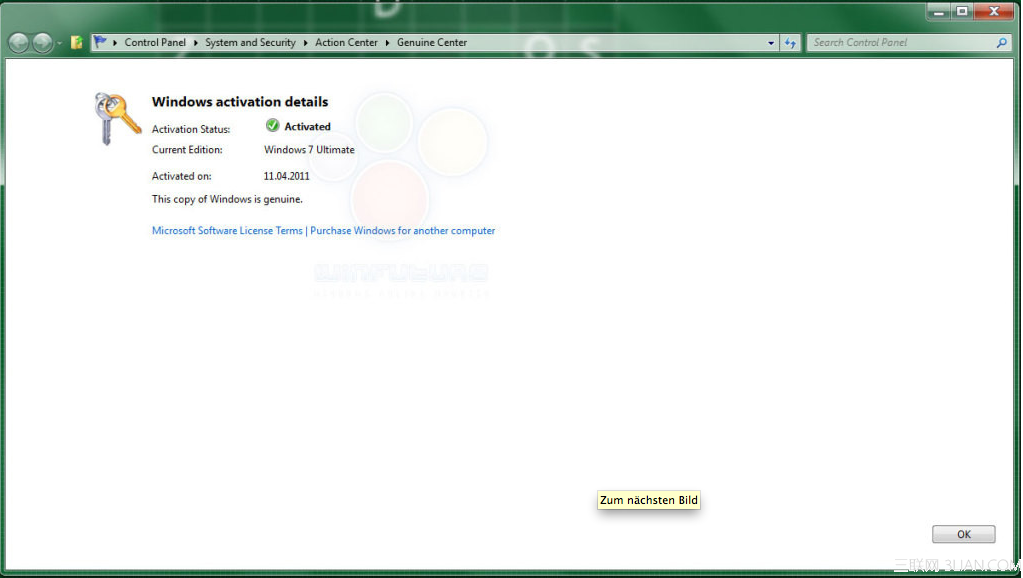Go to System and Security breadcrumb
Viewport: 1023px width, 578px height.
coord(250,43)
